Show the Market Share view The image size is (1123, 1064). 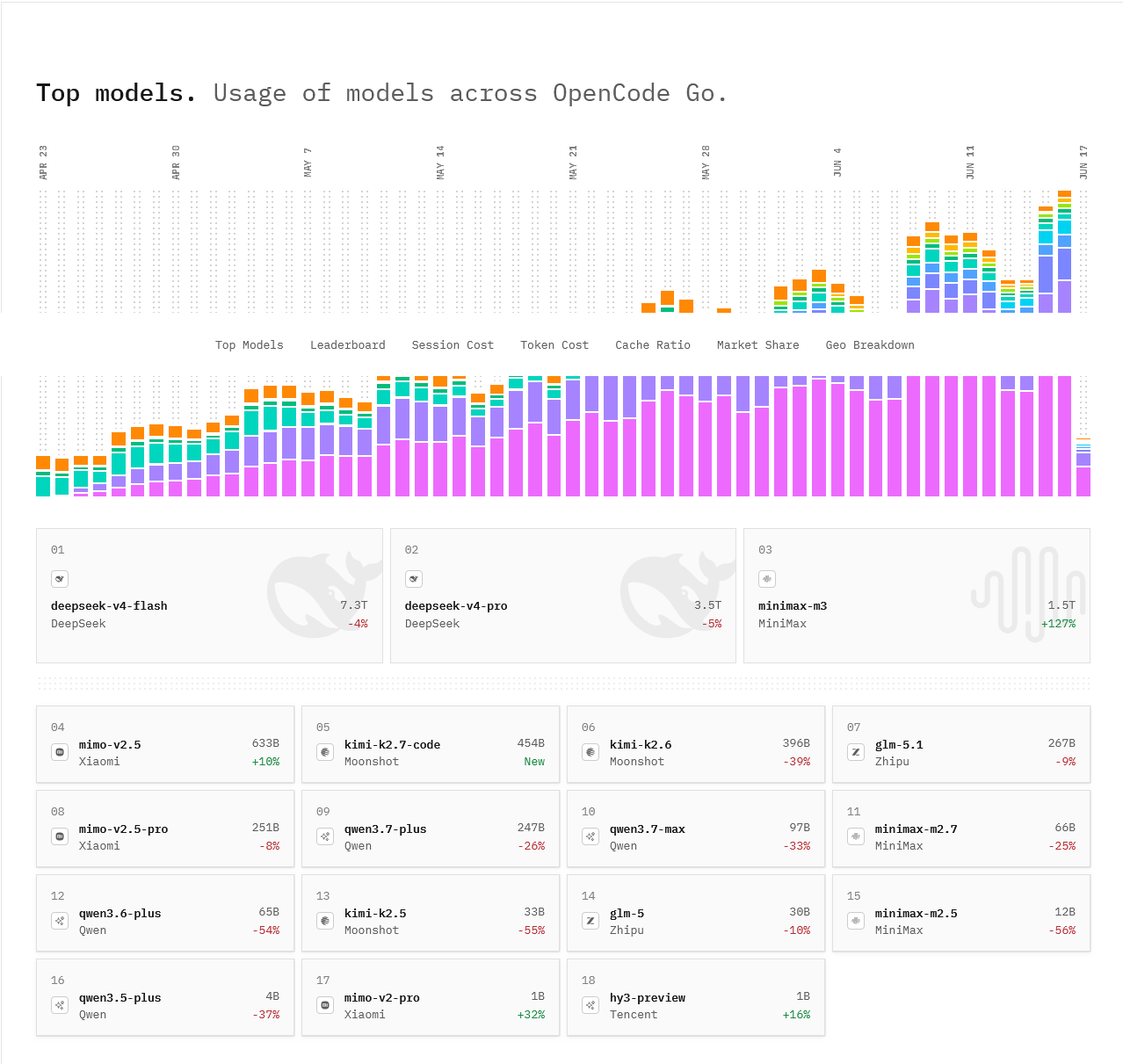tap(758, 345)
